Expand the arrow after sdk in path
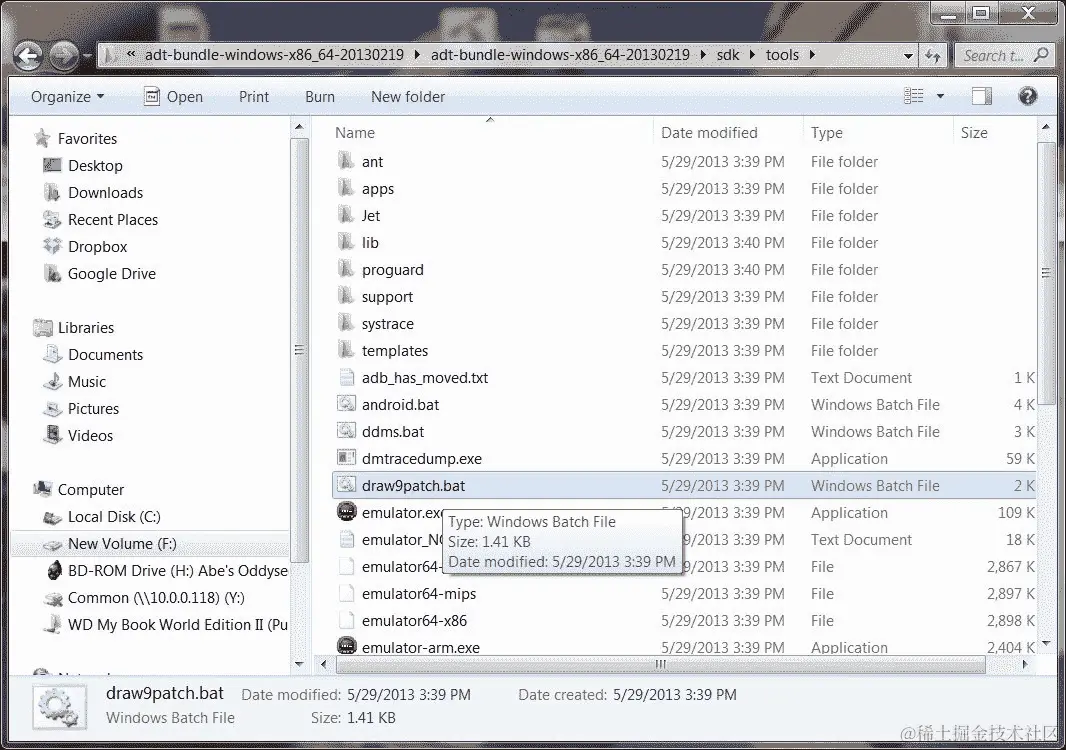 [753, 55]
